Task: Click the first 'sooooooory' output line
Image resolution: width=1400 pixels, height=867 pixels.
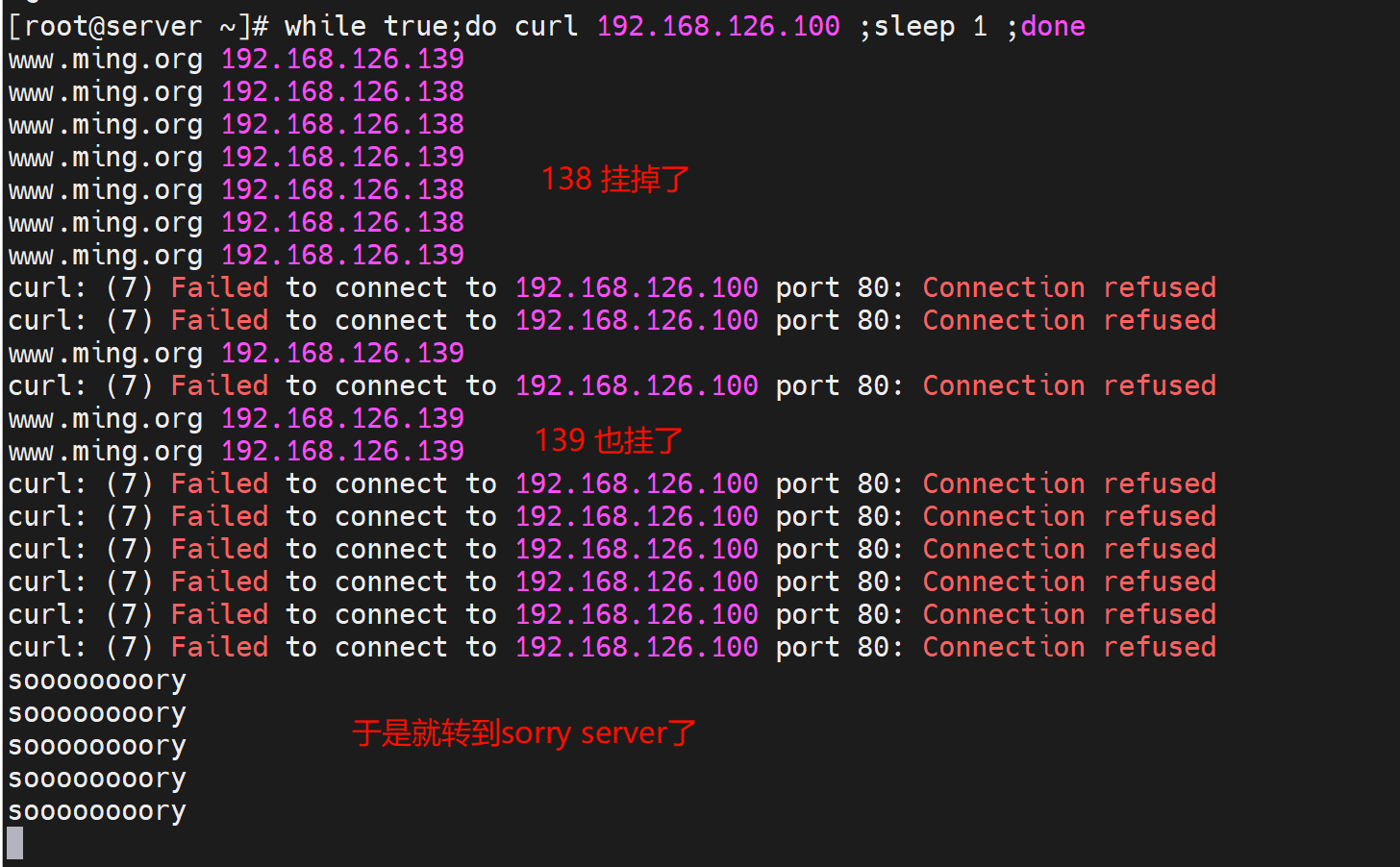Action: [97, 681]
